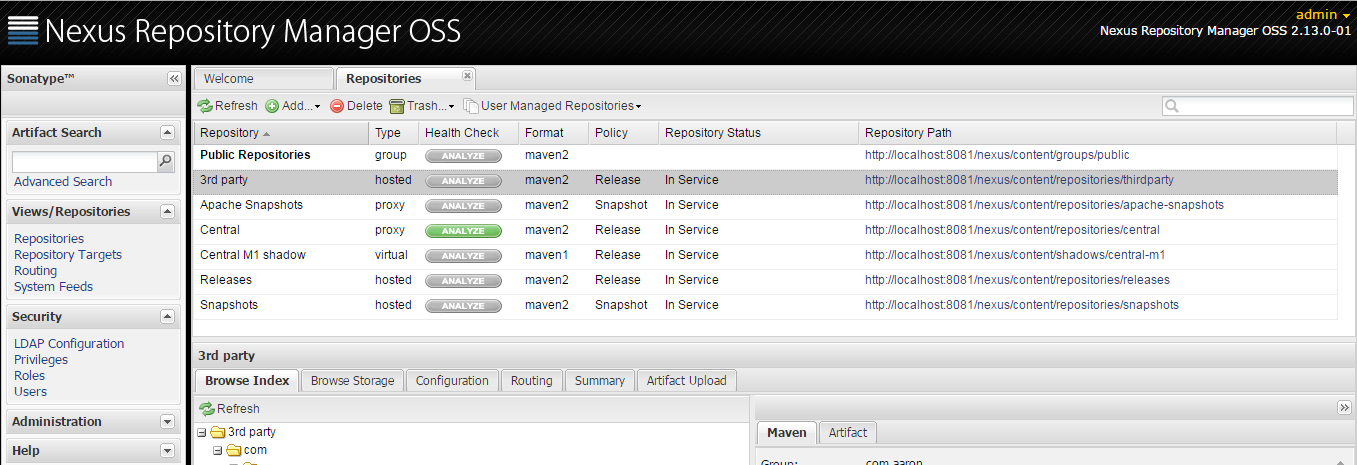Open the Routing link in the sidebar

36,271
